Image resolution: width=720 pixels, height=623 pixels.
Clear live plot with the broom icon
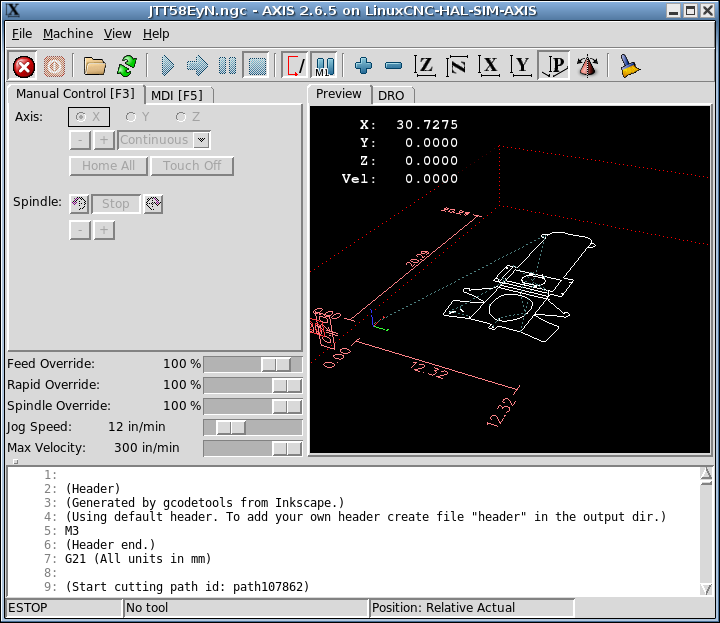pyautogui.click(x=630, y=66)
